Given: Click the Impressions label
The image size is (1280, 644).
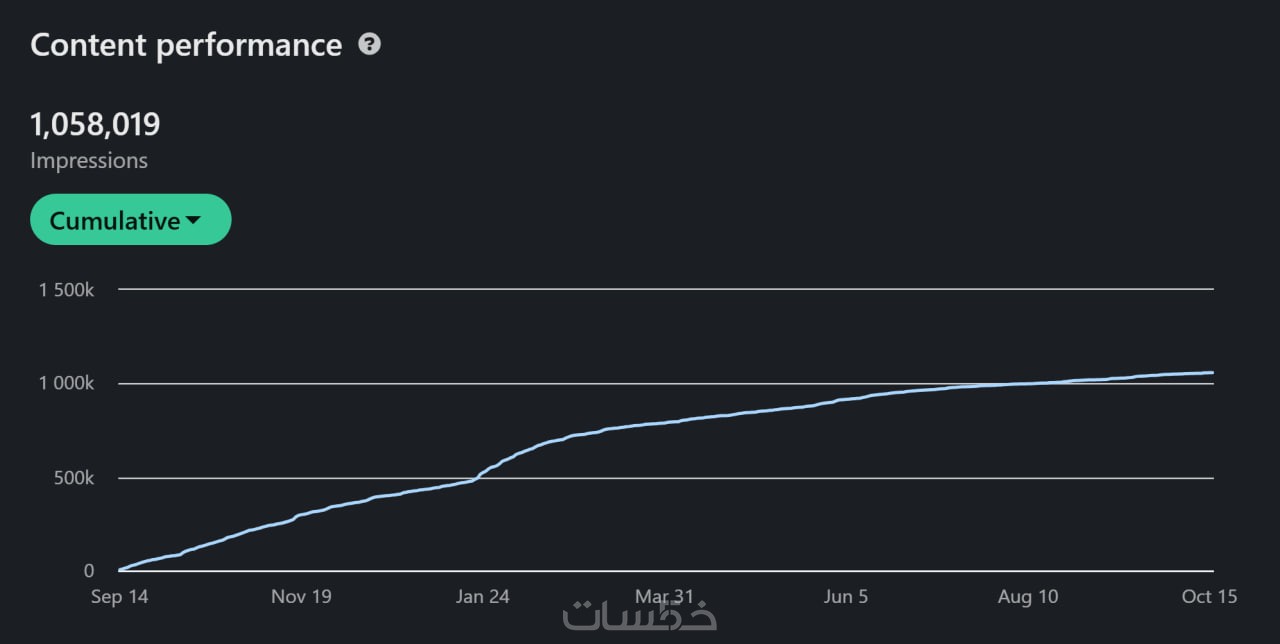Looking at the screenshot, I should tap(89, 160).
